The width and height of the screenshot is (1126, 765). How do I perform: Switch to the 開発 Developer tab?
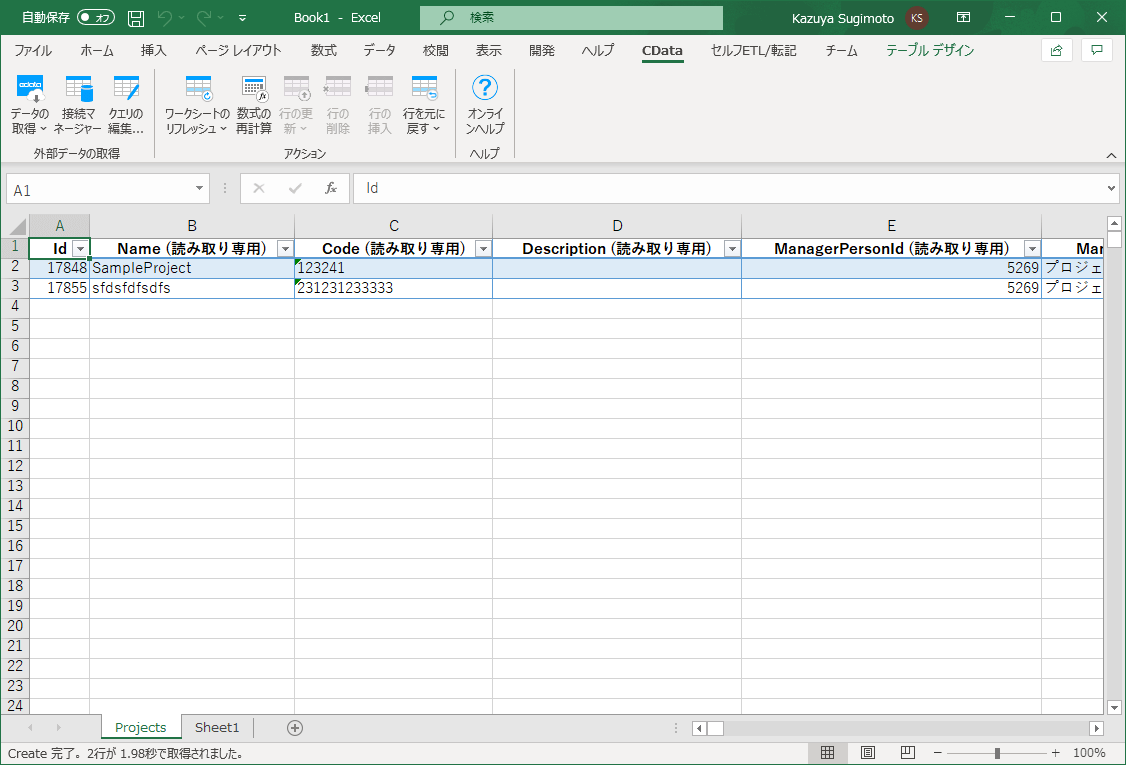pos(542,50)
